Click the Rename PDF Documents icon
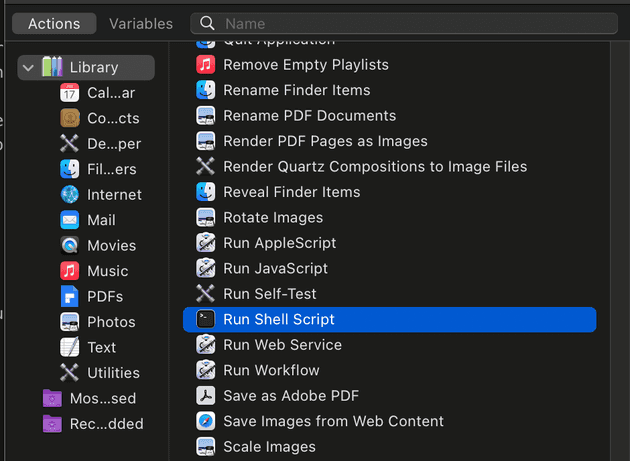This screenshot has width=630, height=461. [206, 116]
